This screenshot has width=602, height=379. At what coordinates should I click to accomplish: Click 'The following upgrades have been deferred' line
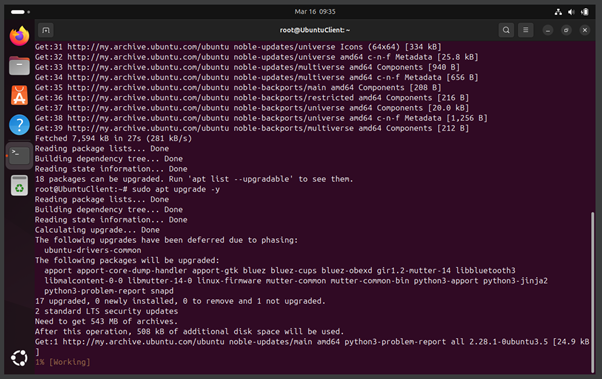pos(166,240)
